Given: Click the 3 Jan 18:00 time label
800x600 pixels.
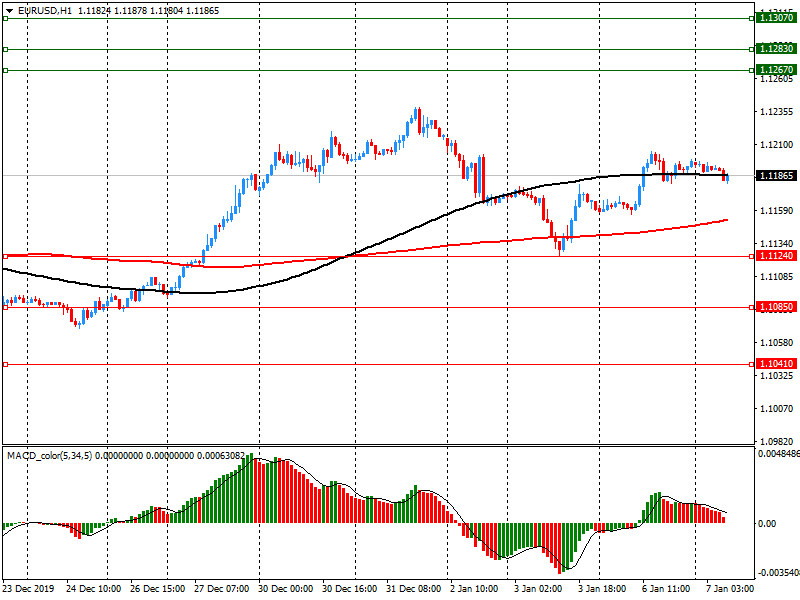Looking at the screenshot, I should click(602, 588).
